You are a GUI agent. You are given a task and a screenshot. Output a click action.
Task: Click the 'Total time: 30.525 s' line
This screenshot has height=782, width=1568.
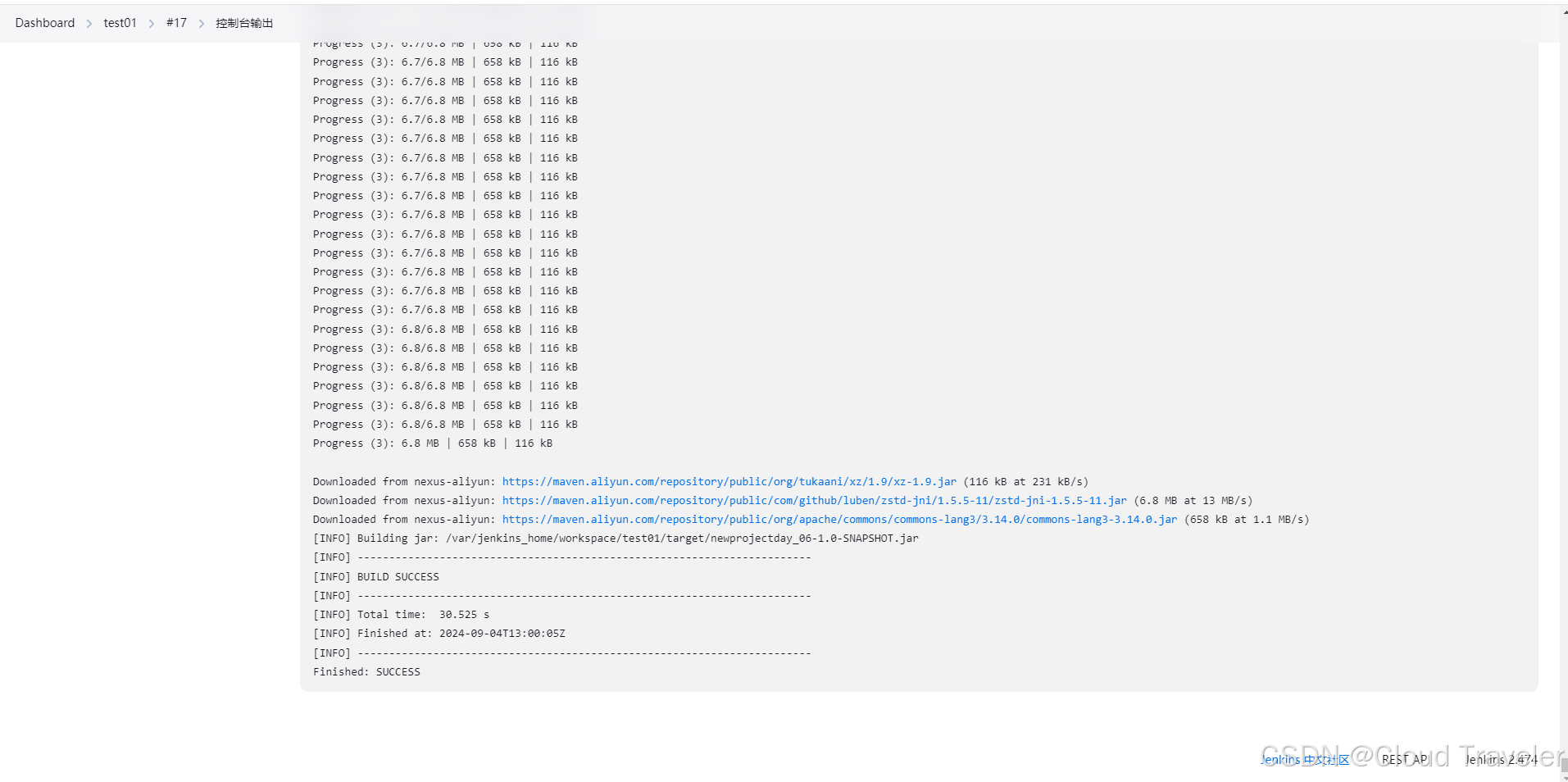coord(401,614)
